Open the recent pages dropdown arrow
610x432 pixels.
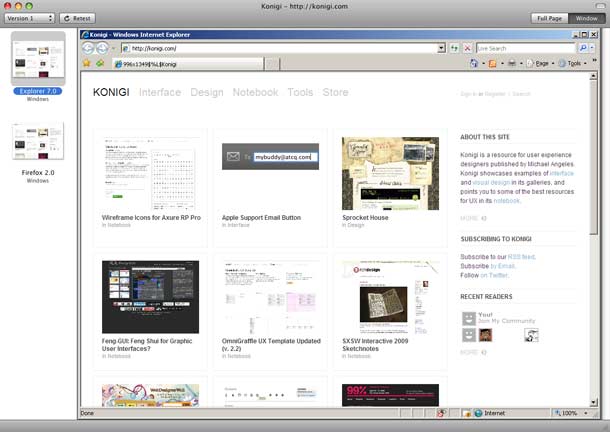[114, 49]
